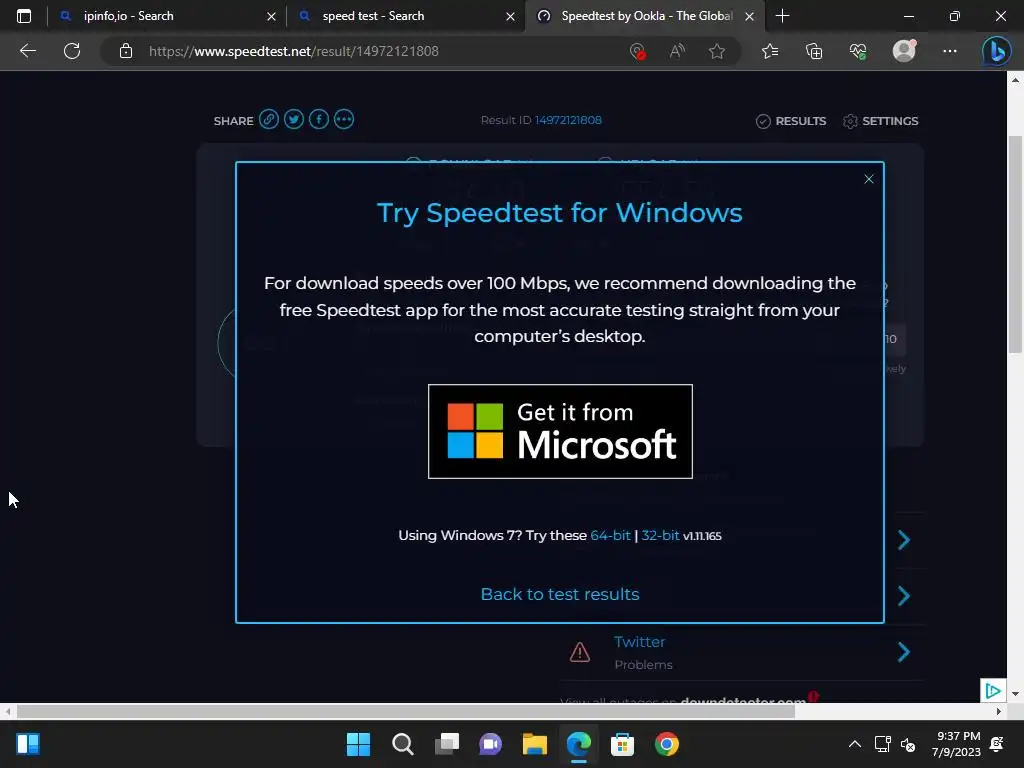Click the horizontal scrollbar thumb
Viewport: 1024px width, 768px height.
406,711
